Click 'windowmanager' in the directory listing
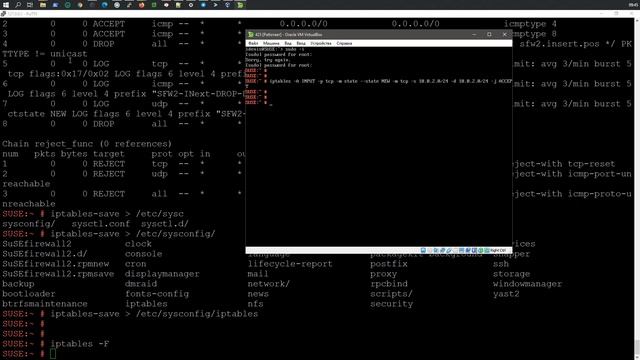The image size is (640, 360). point(527,284)
